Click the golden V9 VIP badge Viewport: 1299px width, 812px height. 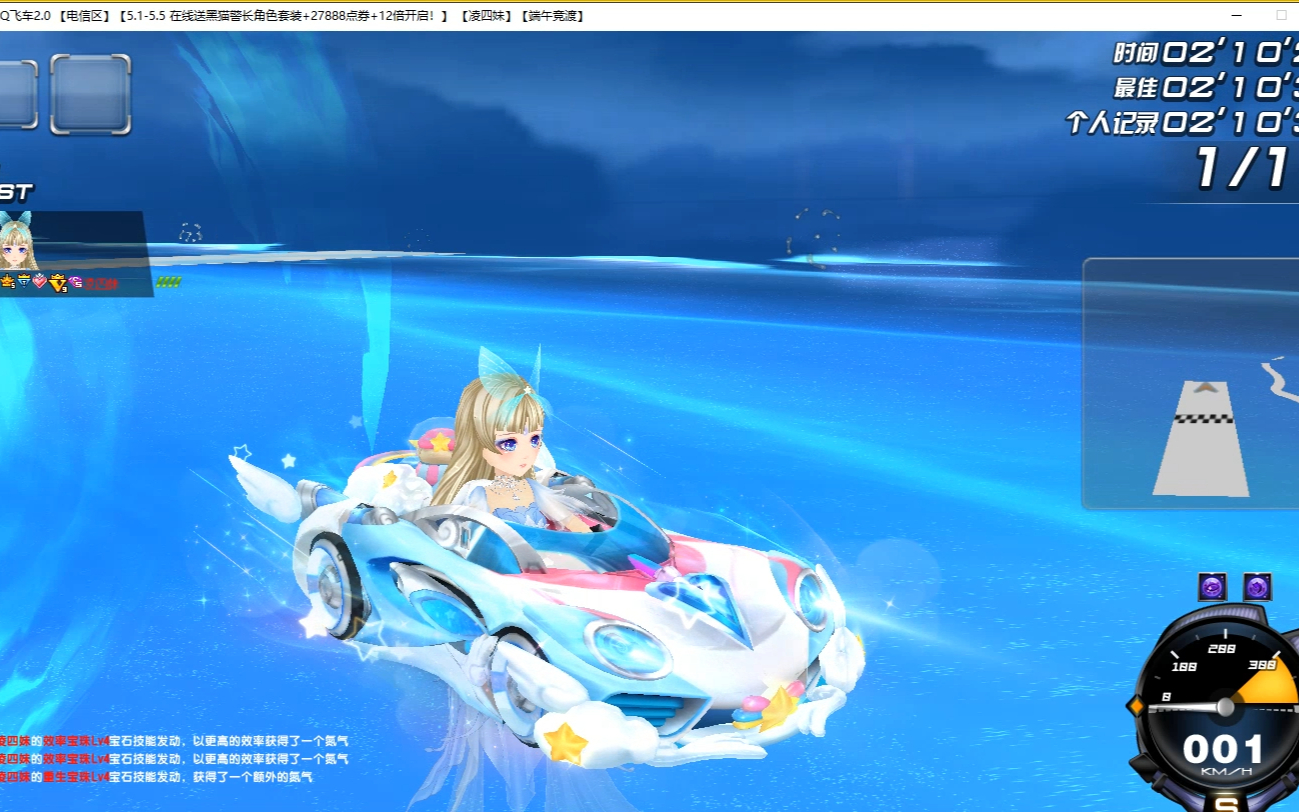(58, 283)
